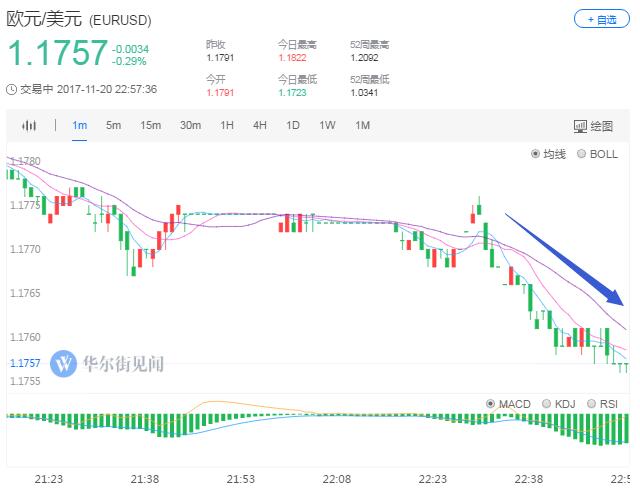Switch to the 15m timeframe
The image size is (640, 499).
point(151,125)
